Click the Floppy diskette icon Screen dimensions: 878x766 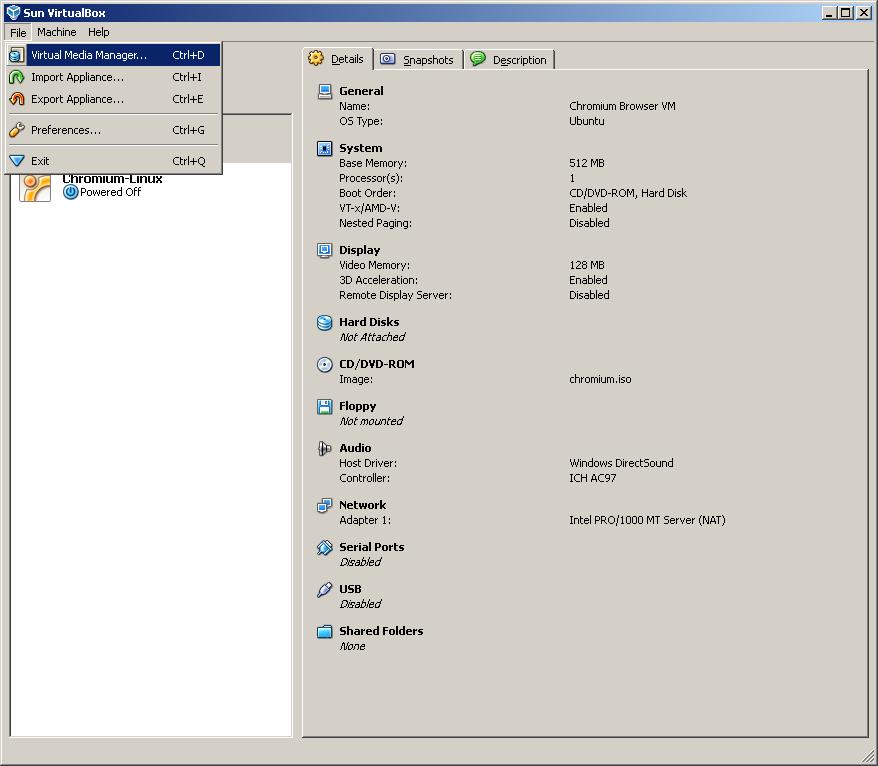click(x=324, y=406)
